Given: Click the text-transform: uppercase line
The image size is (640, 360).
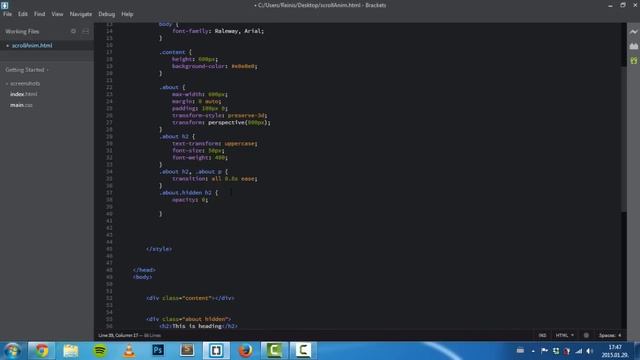Looking at the screenshot, I should (215, 143).
